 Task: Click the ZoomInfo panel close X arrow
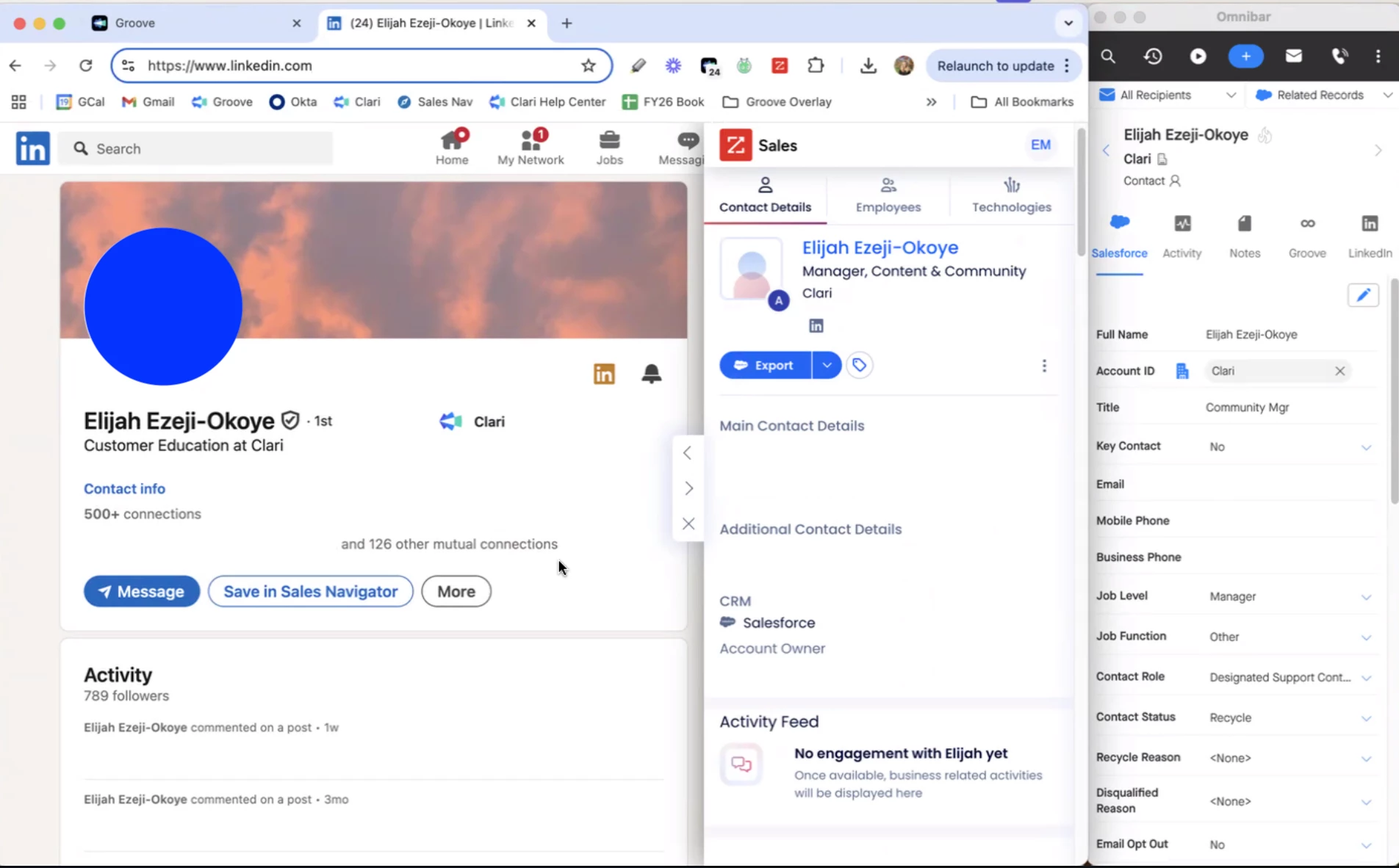tap(688, 524)
